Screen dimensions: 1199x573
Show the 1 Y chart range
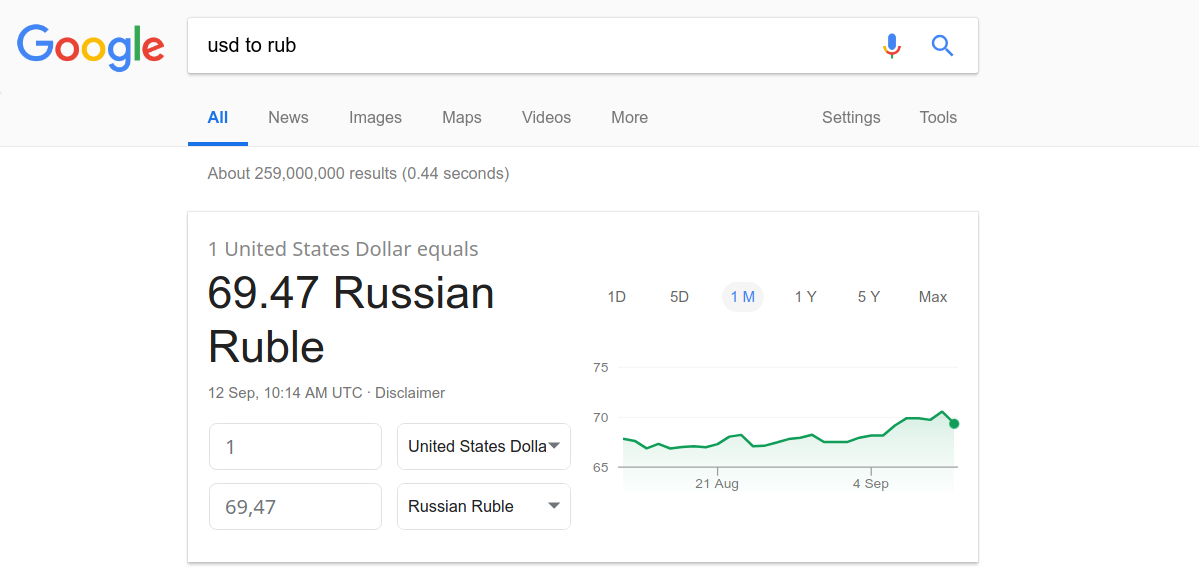point(805,297)
